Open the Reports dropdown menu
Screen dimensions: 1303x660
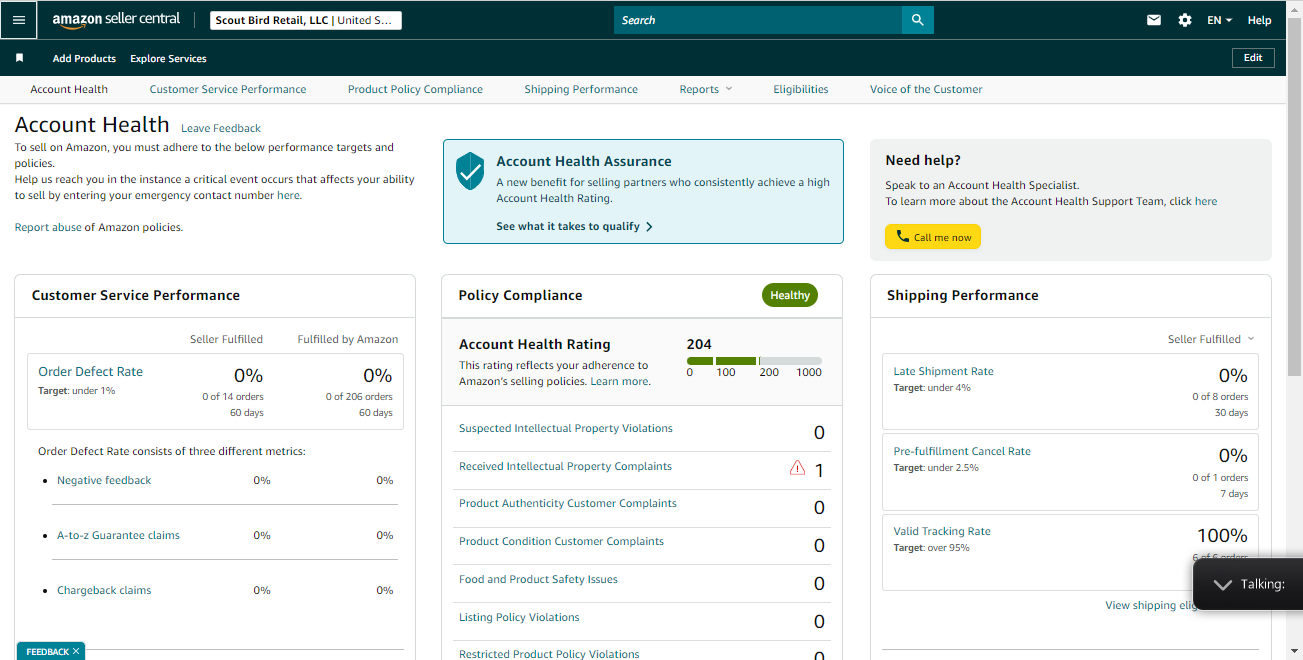click(706, 89)
